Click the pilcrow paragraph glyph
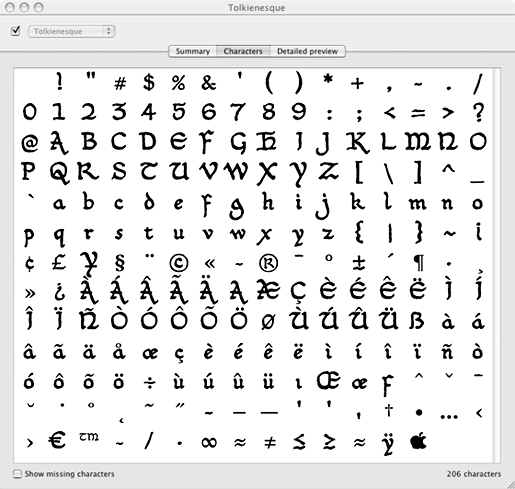 point(418,263)
